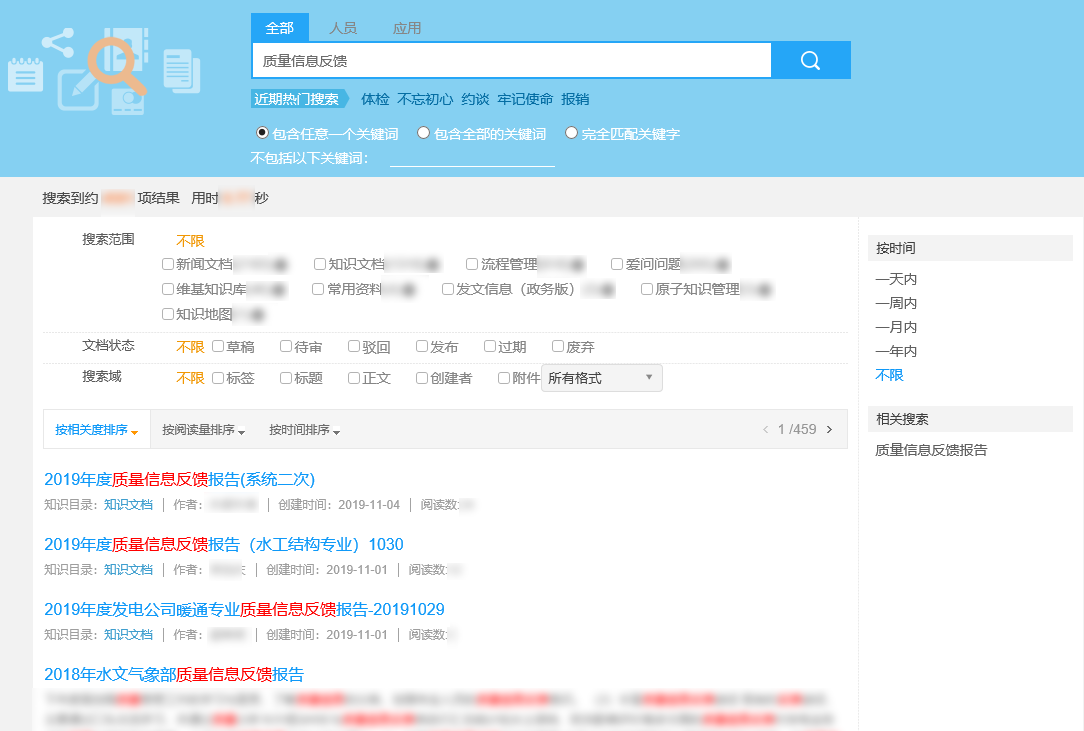The width and height of the screenshot is (1084, 731).
Task: Click 知识文档 directory link under 暖通专业 result
Action: coord(128,635)
